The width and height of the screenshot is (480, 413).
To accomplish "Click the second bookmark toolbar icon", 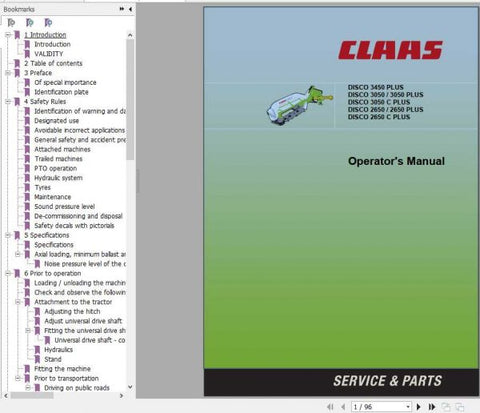I will [30, 23].
